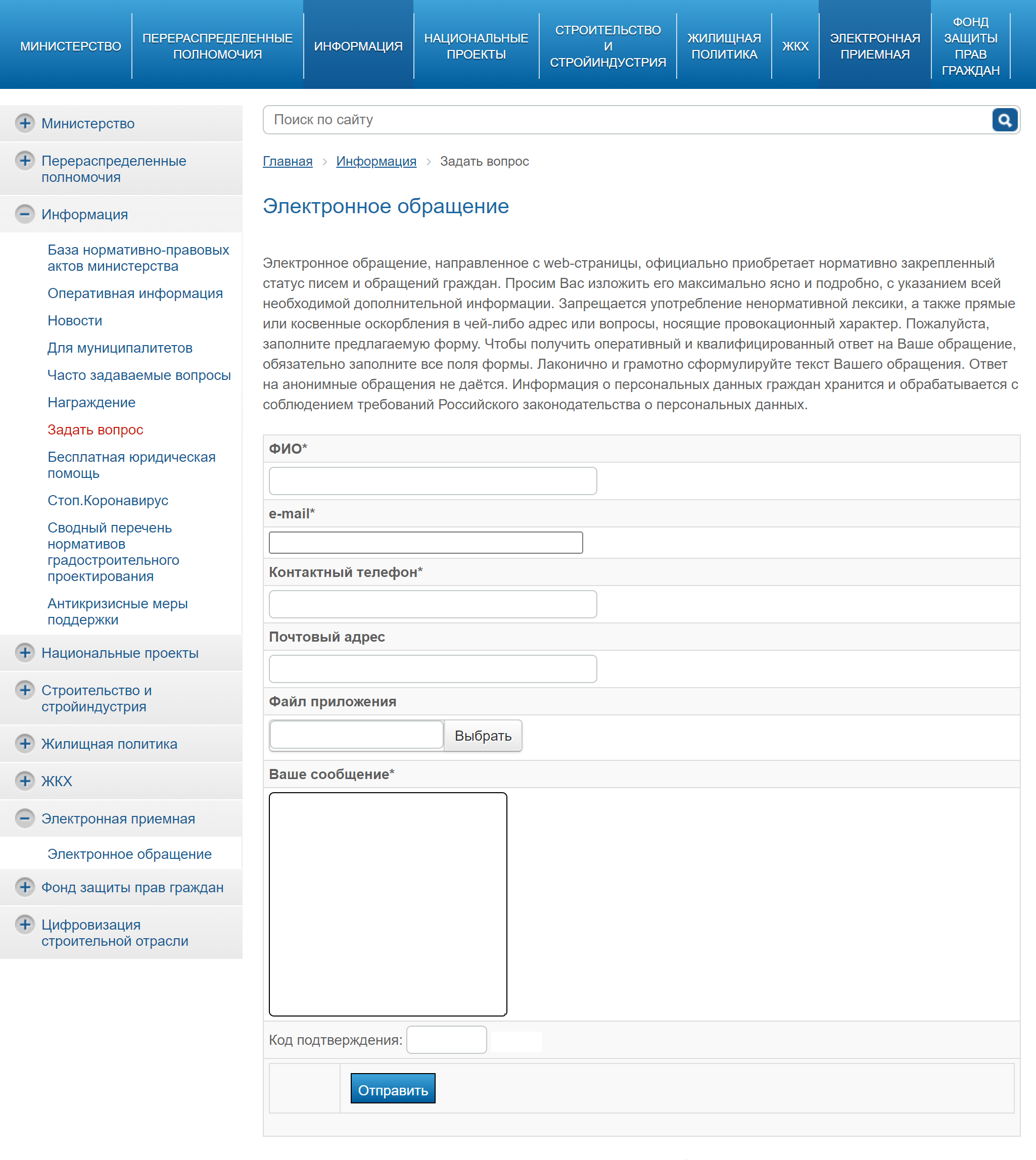1036x1160 pixels.
Task: Click the Выбрать file attachment button
Action: pos(483,736)
